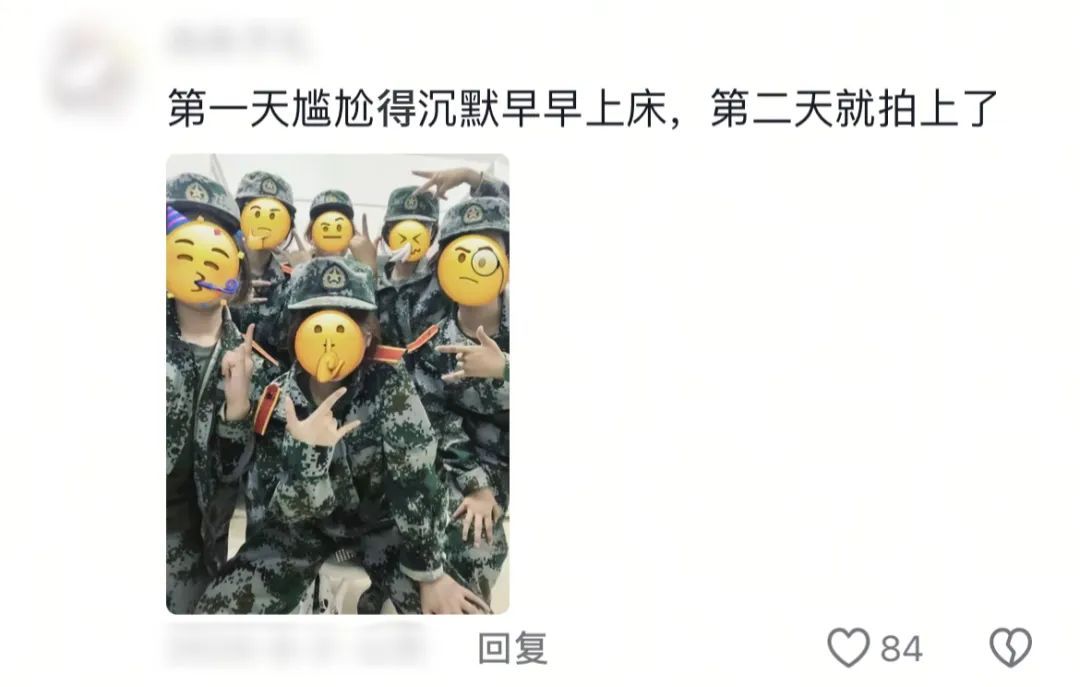Click the text 第二天就拍上了
The image size is (1080, 687).
tap(854, 109)
